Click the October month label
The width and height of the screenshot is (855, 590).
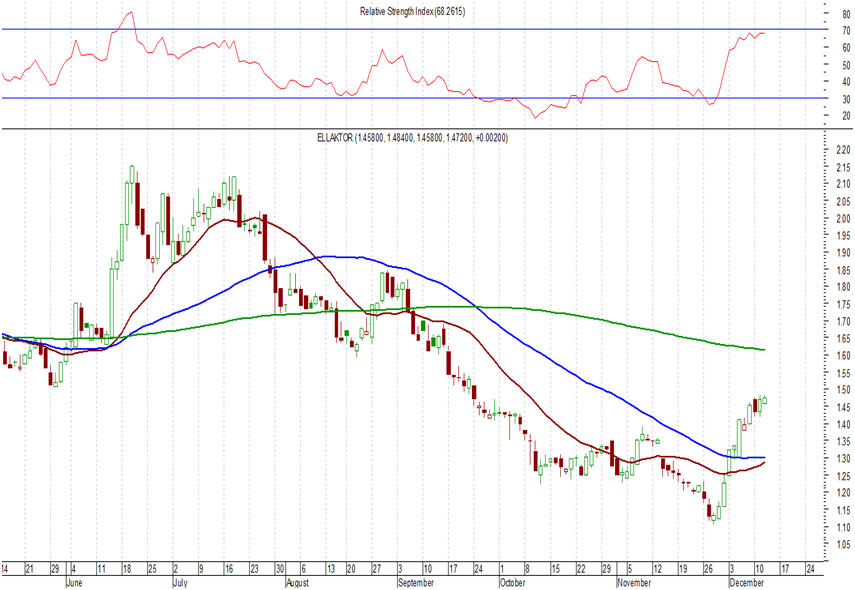(512, 583)
